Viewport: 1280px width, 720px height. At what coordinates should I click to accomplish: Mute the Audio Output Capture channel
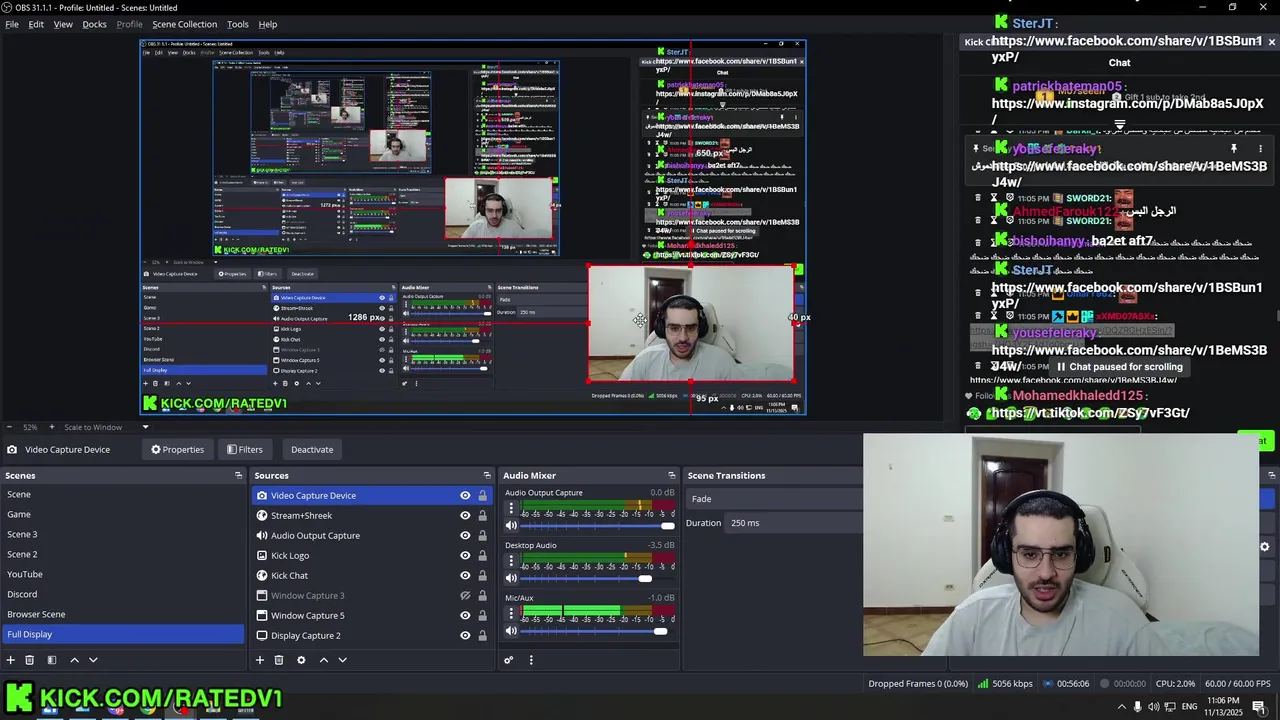click(x=511, y=525)
